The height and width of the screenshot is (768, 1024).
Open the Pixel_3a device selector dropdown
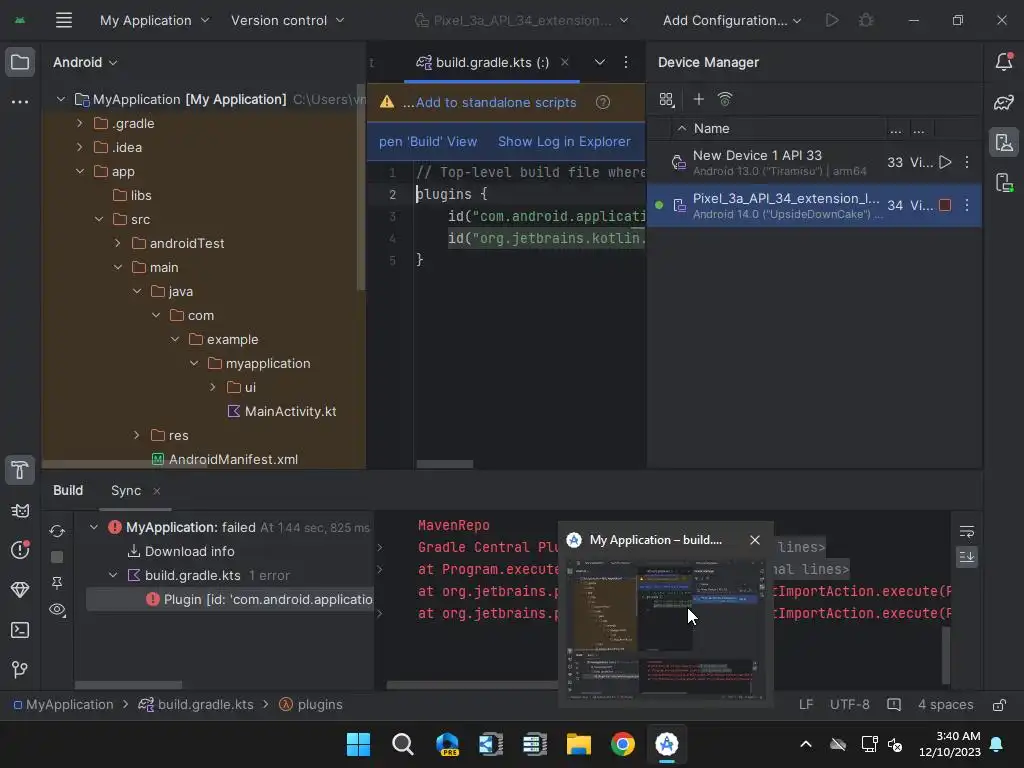point(522,20)
